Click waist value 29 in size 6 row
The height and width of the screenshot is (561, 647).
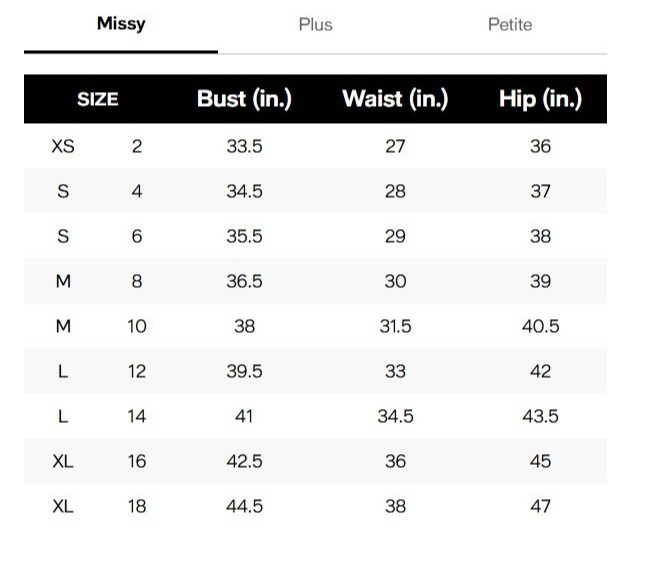[x=395, y=236]
